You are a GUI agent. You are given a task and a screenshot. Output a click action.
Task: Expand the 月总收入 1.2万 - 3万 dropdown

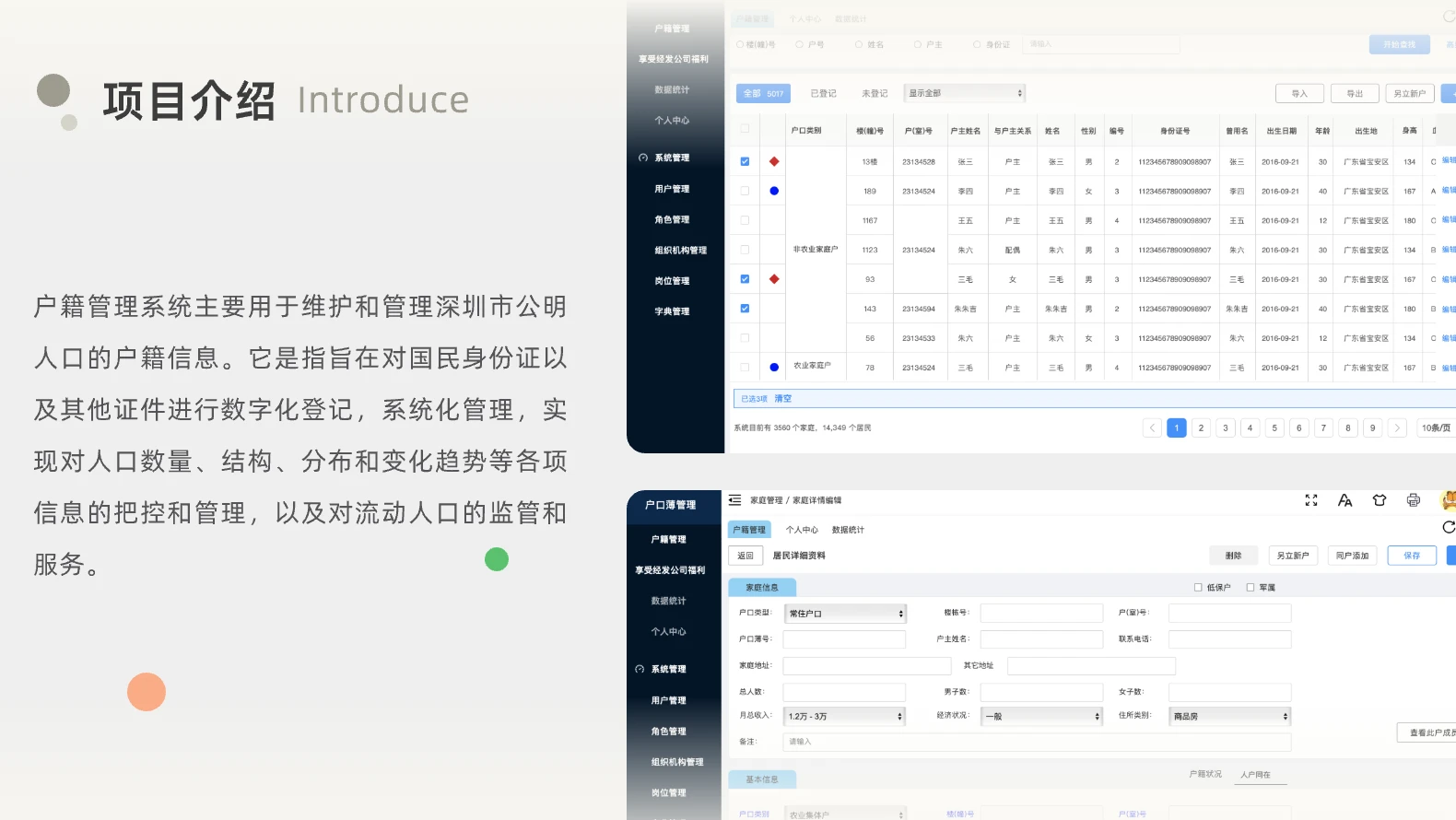click(x=845, y=716)
